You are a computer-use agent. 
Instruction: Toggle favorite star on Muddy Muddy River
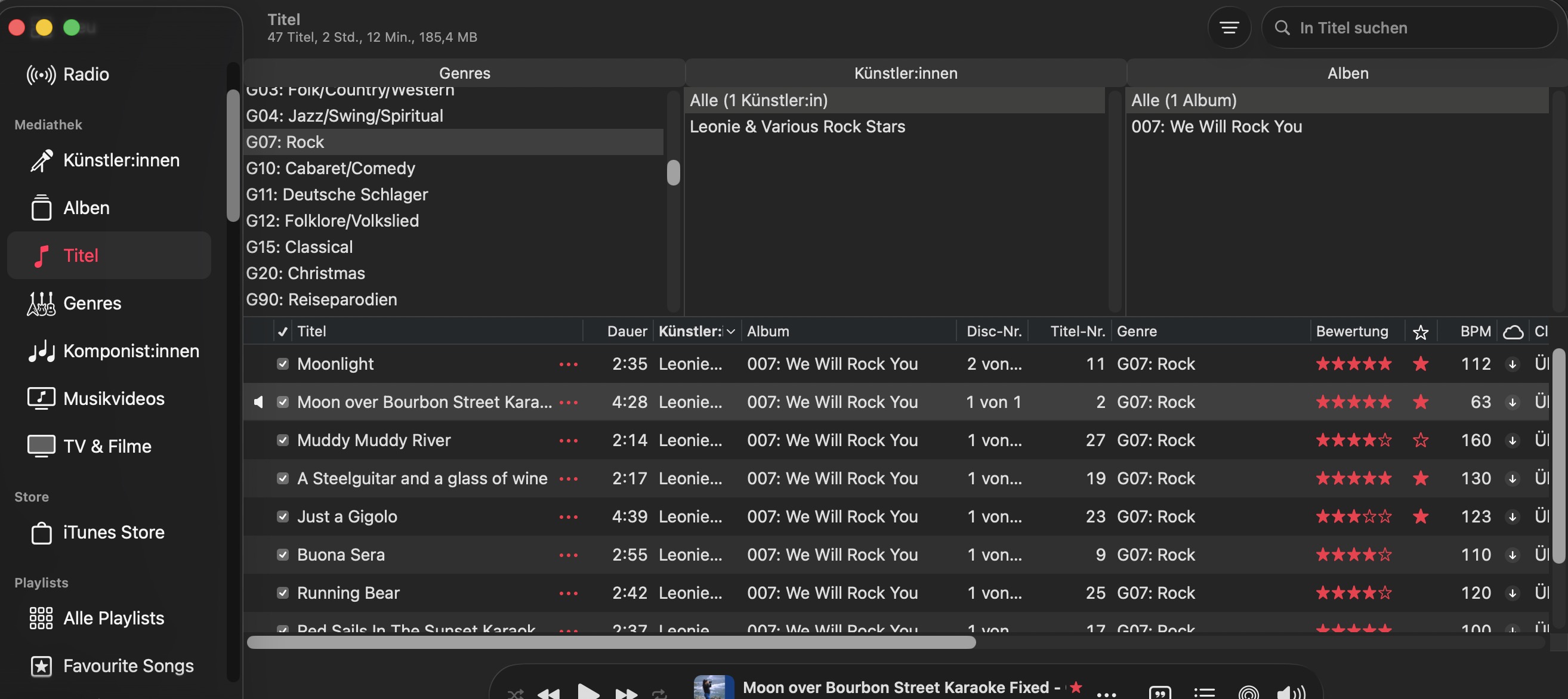point(1420,440)
